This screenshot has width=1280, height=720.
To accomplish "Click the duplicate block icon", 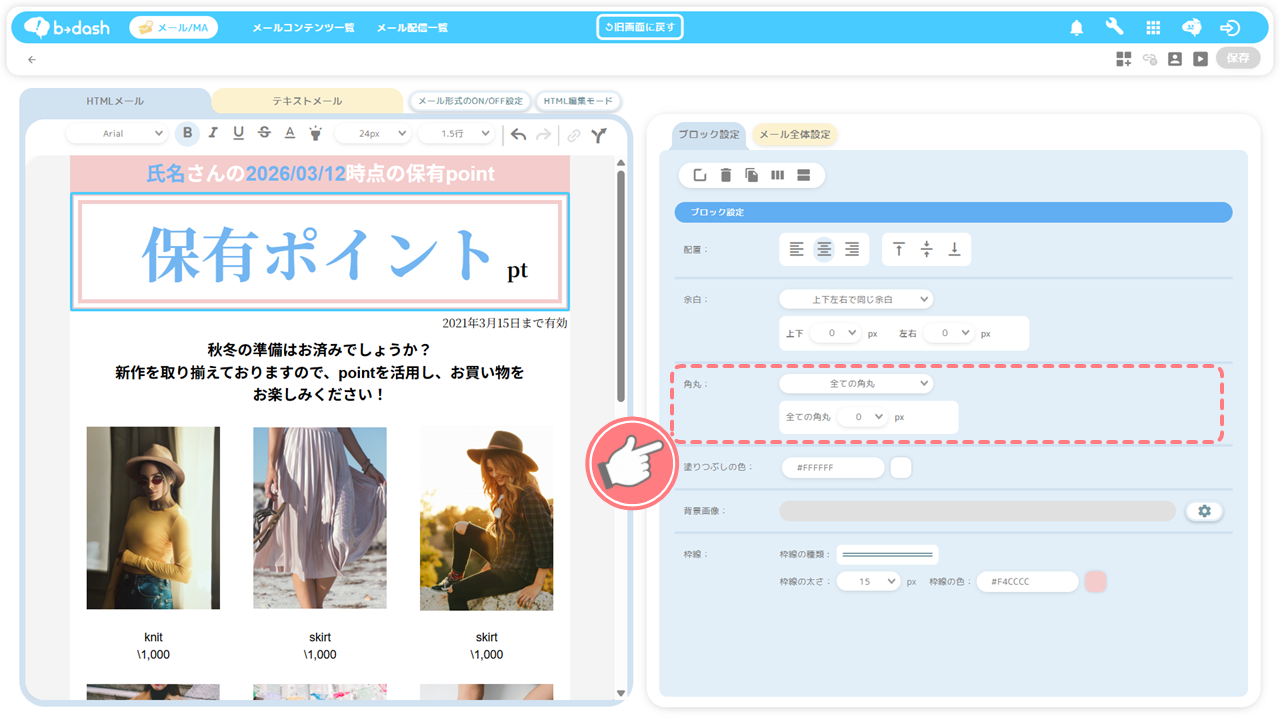I will click(x=752, y=176).
